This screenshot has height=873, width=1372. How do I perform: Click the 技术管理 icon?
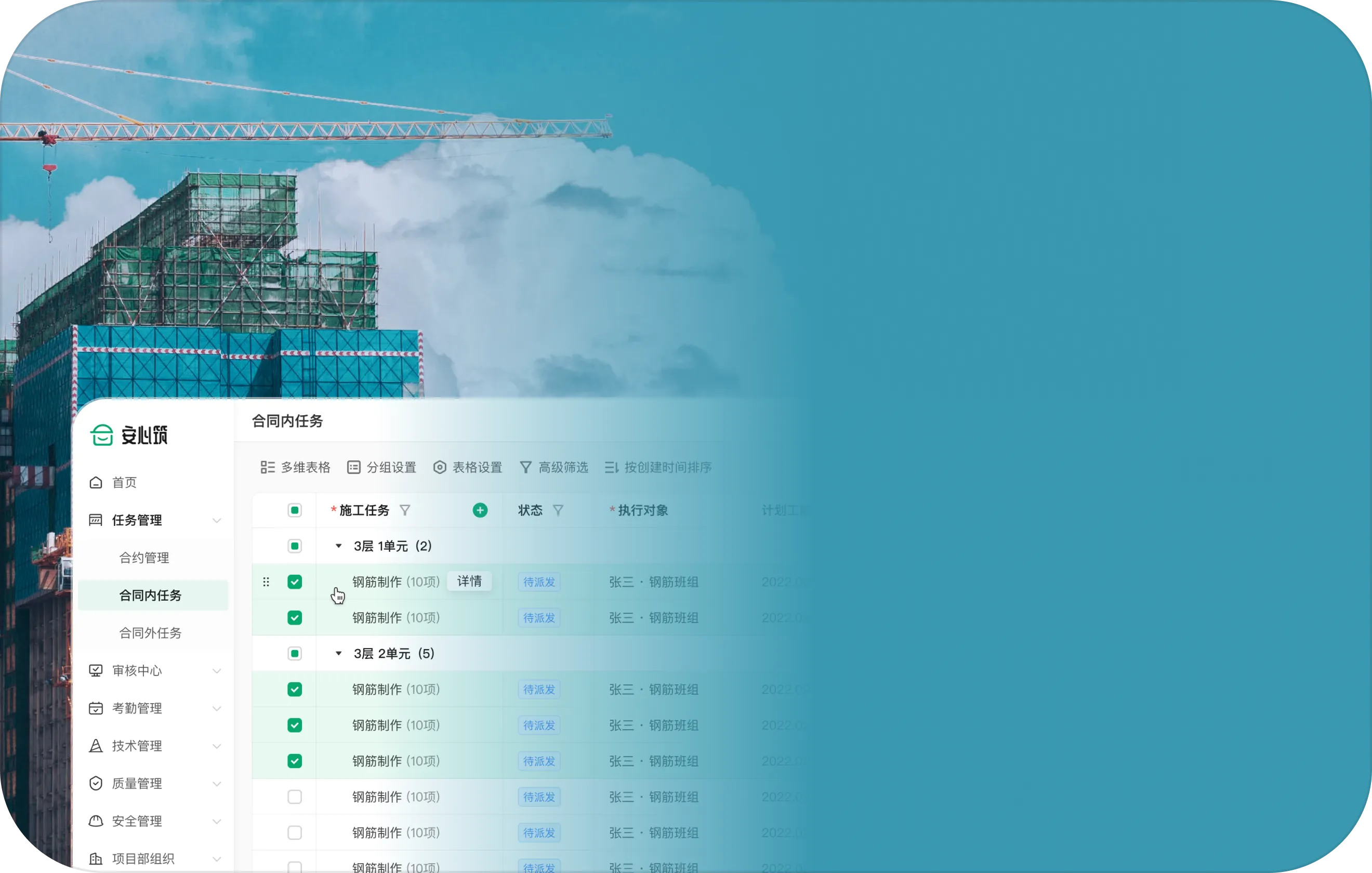[96, 745]
